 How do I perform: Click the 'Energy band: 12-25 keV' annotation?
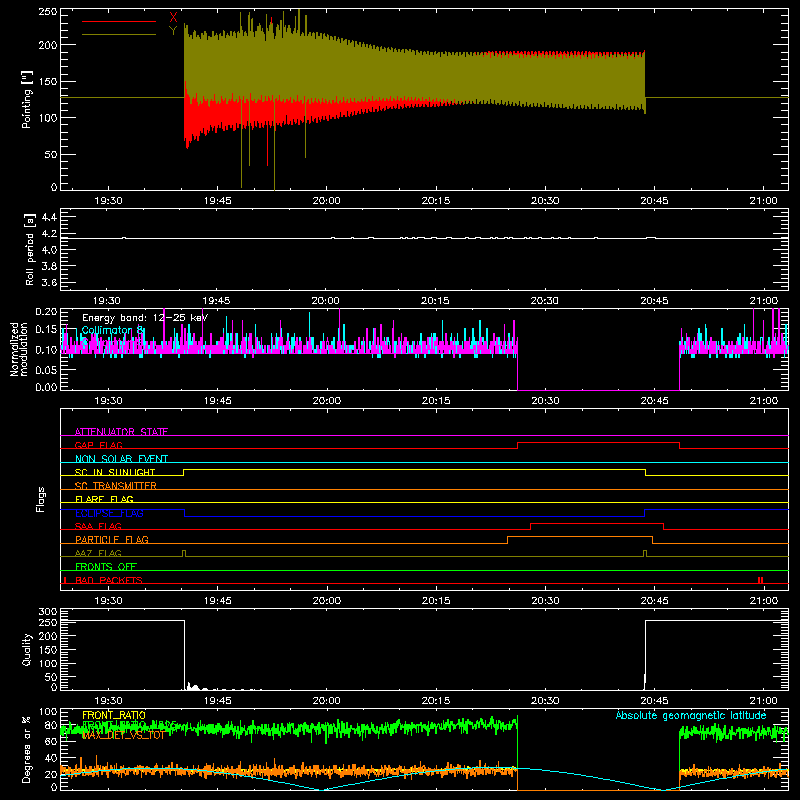145,318
